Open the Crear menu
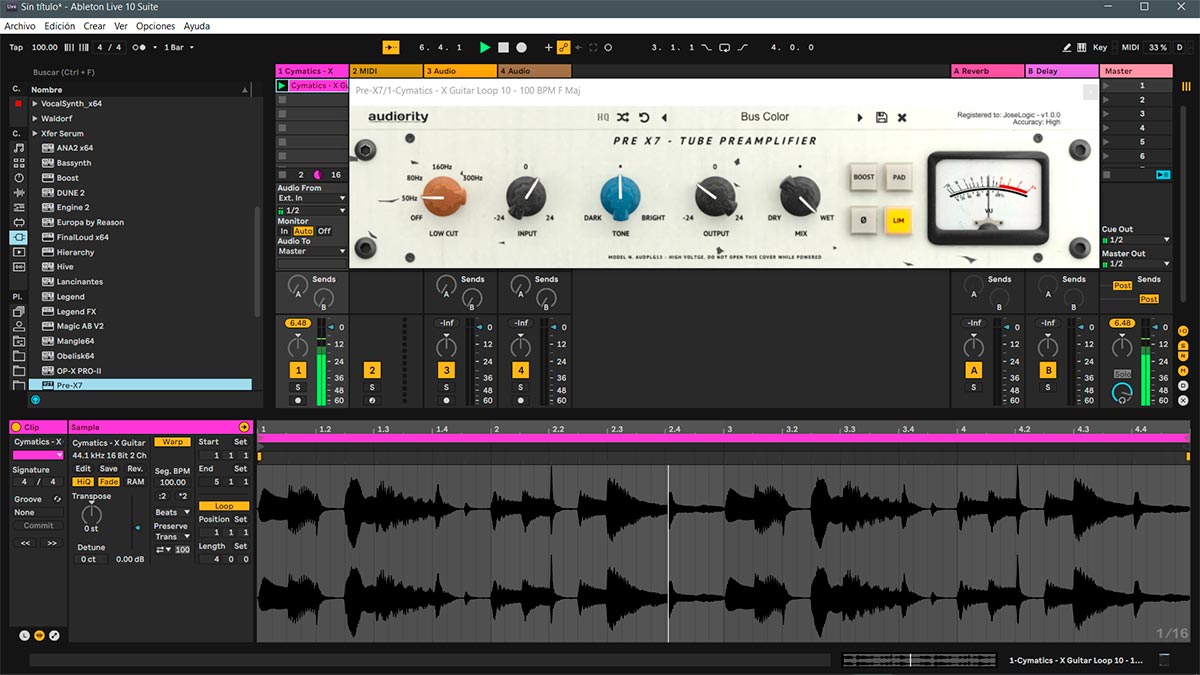1200x675 pixels. click(x=94, y=26)
